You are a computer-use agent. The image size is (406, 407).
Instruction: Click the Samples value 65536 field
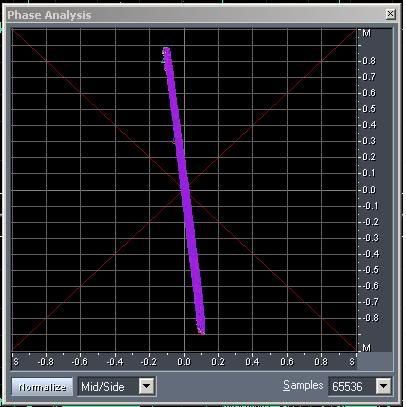point(352,387)
